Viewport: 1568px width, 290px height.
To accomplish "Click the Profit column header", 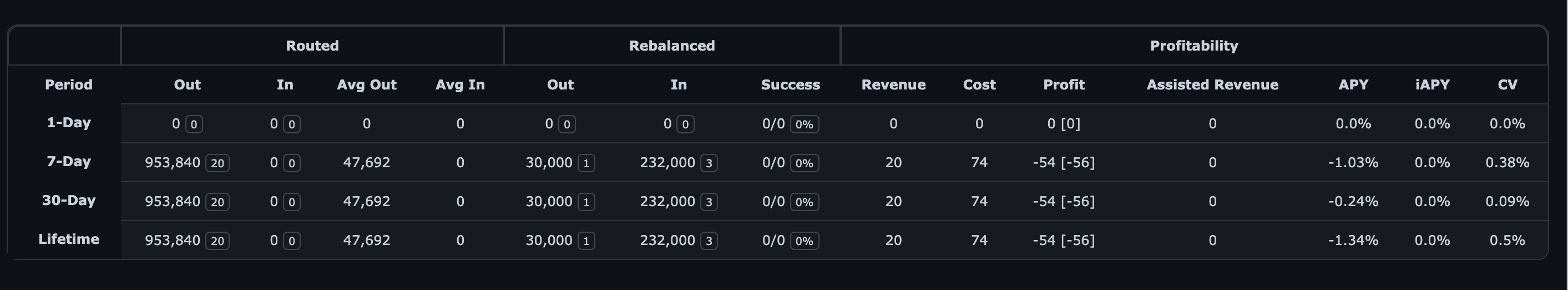I will [x=1064, y=84].
